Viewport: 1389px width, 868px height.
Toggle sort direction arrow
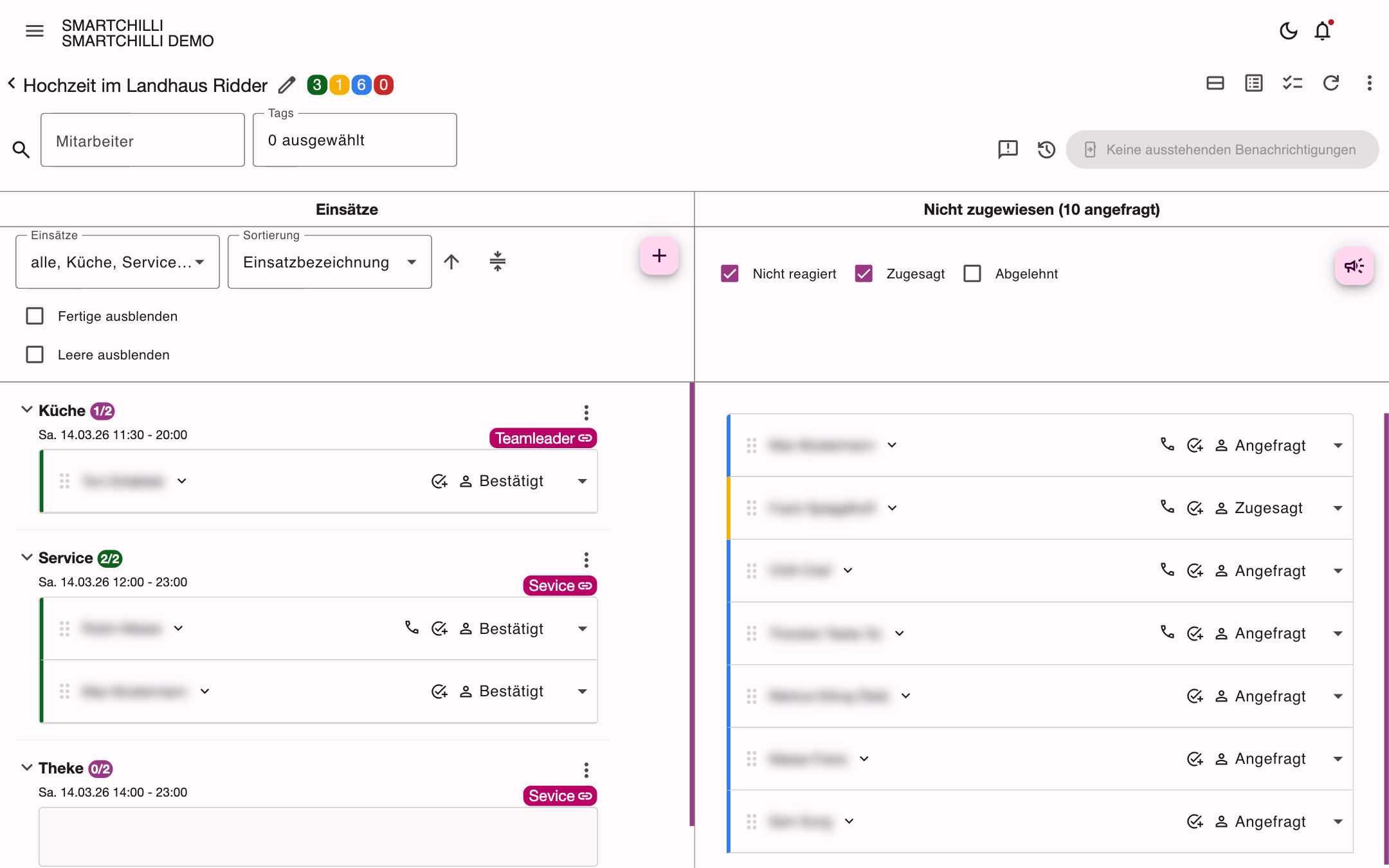[x=451, y=262]
